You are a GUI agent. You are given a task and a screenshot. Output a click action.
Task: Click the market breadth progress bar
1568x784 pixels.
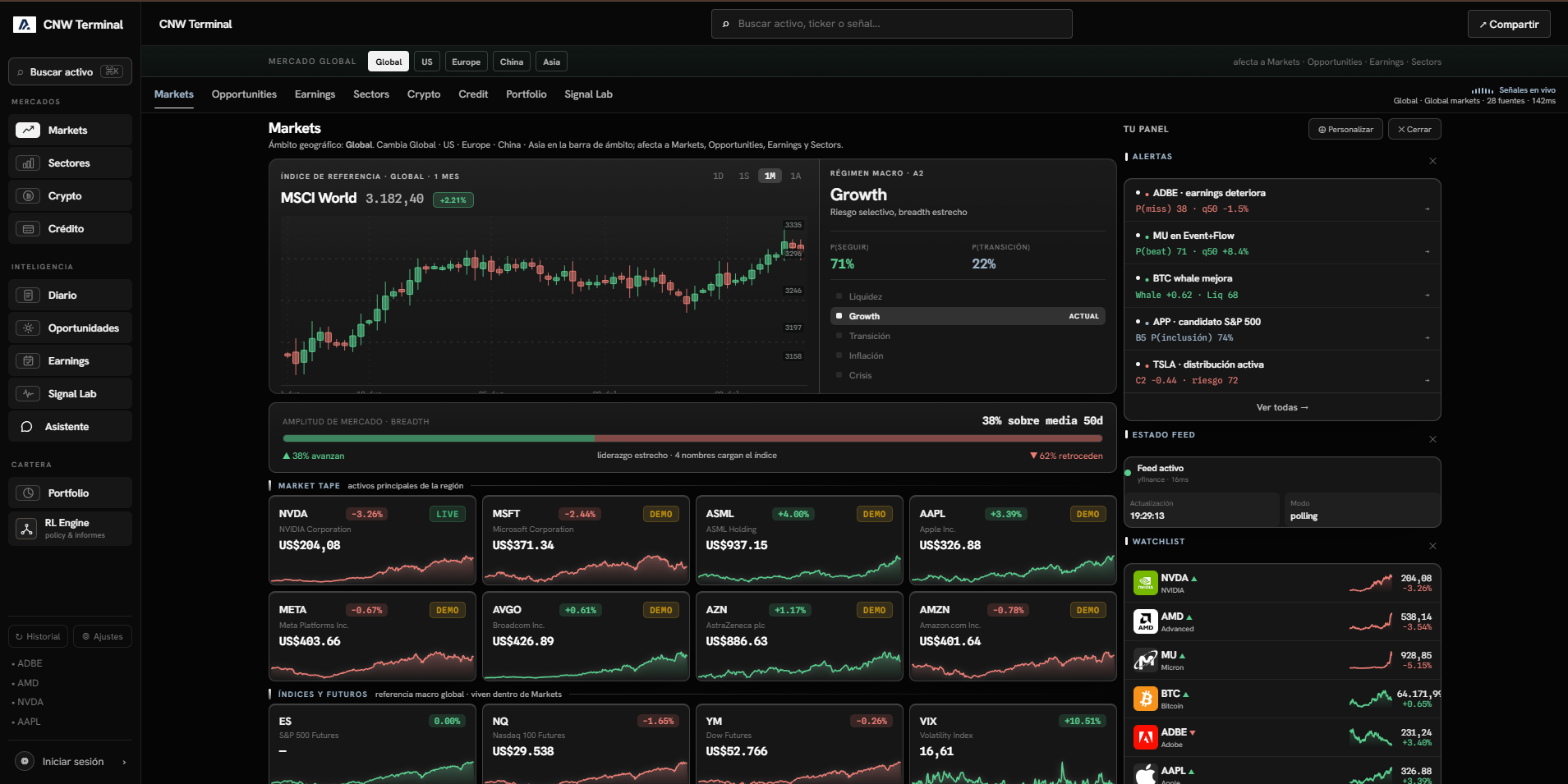[x=692, y=438]
